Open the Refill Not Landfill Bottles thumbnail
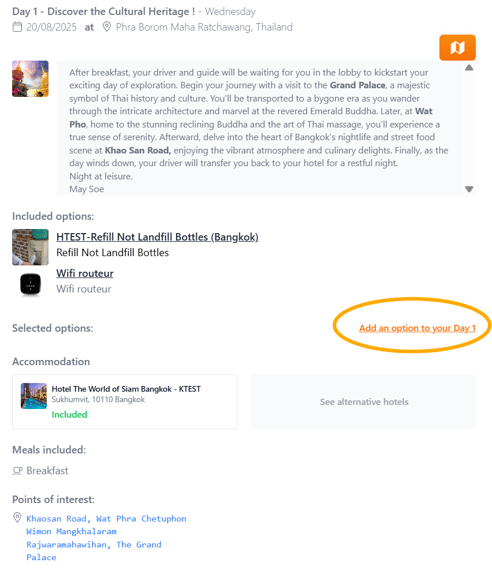Screen dimensions: 492x574 30,247
